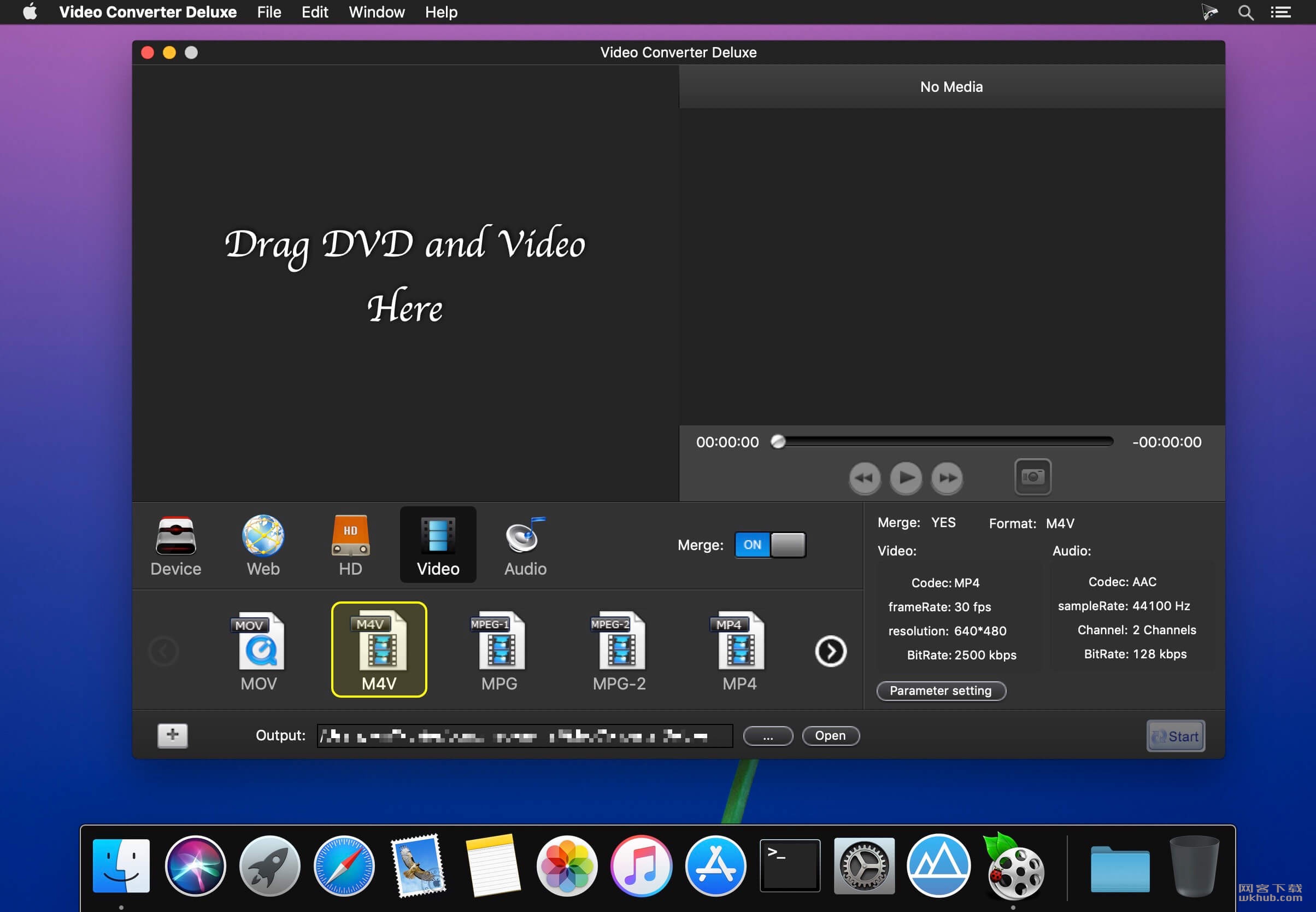This screenshot has height=912, width=1316.
Task: Open Safari from the Dock
Action: (344, 865)
